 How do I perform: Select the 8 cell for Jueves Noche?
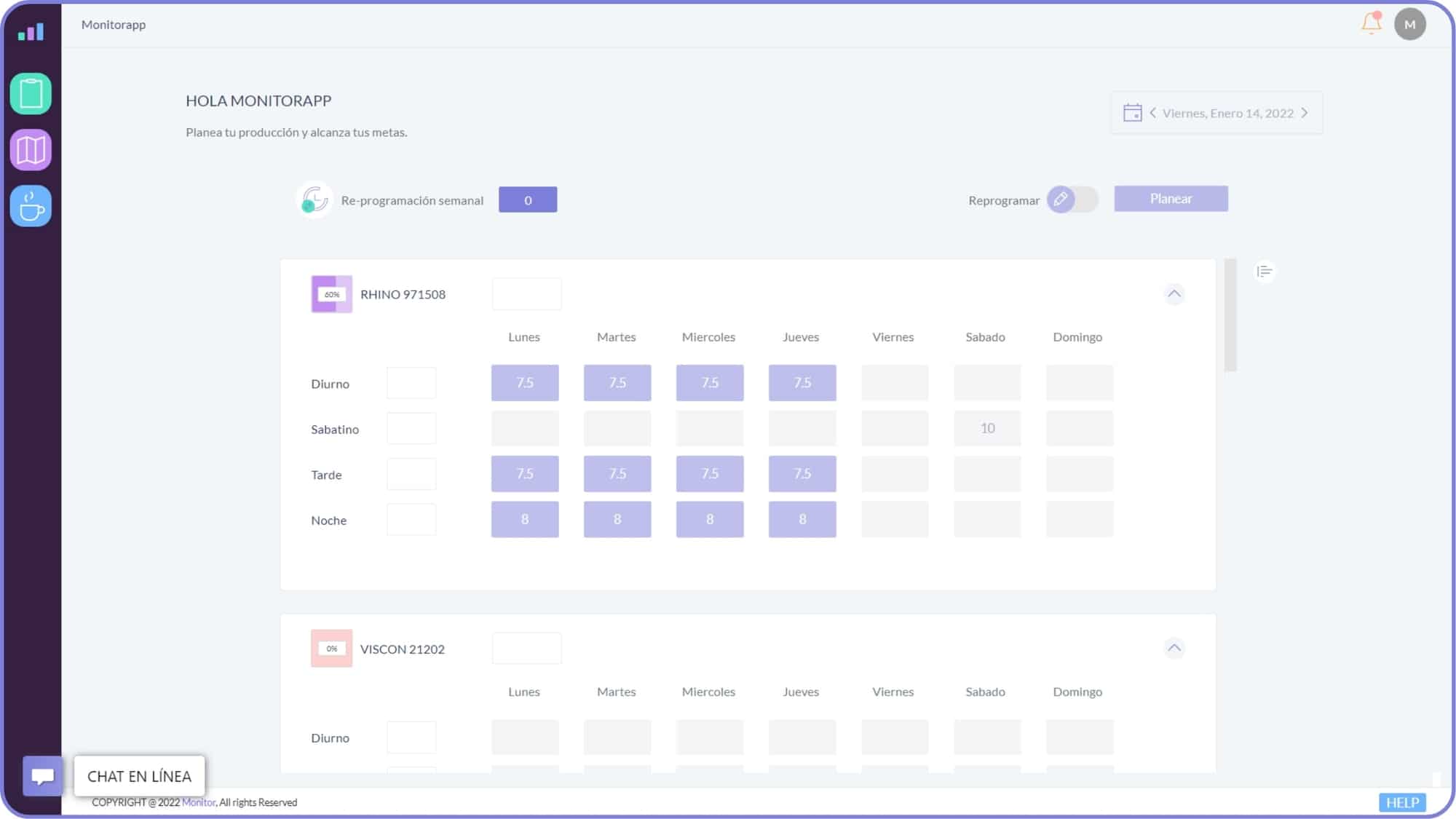click(802, 519)
